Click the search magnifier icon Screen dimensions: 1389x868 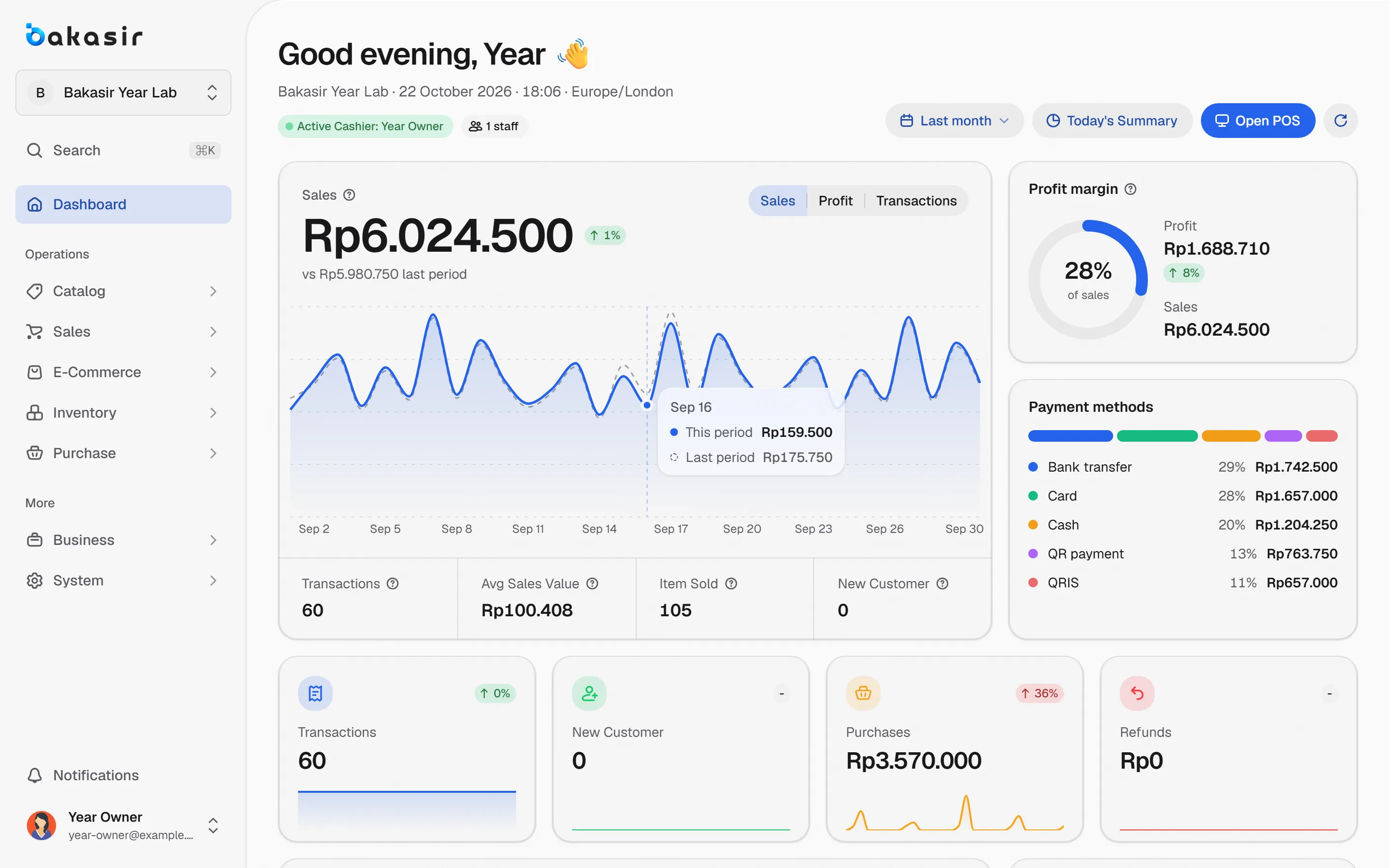tap(34, 150)
